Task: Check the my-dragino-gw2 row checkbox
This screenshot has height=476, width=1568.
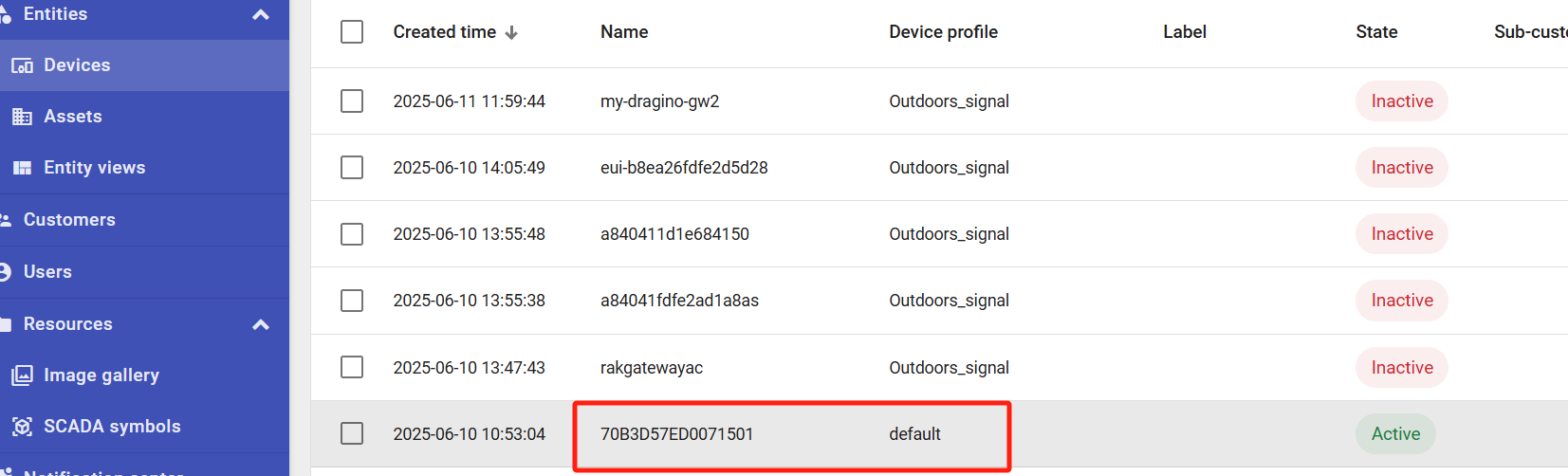Action: [352, 101]
